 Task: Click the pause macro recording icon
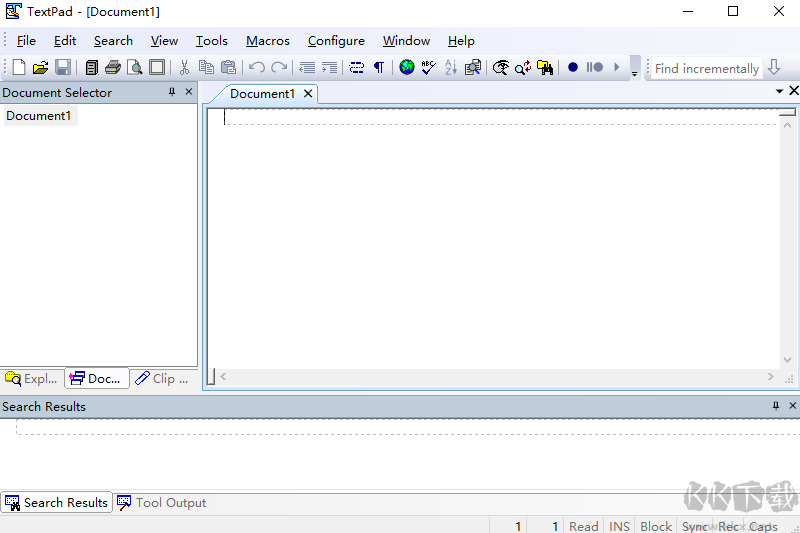click(x=594, y=67)
